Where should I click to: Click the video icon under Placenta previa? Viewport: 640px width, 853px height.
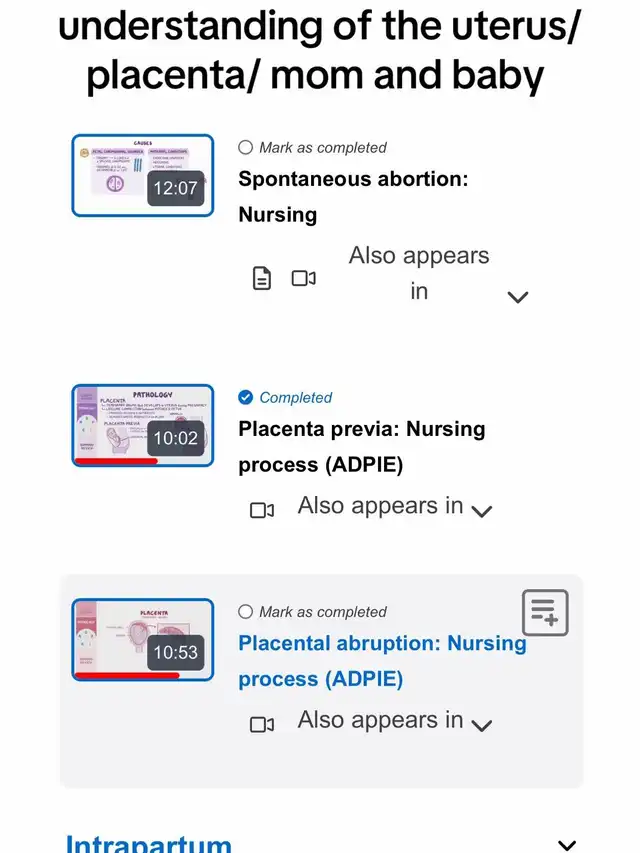tap(262, 510)
